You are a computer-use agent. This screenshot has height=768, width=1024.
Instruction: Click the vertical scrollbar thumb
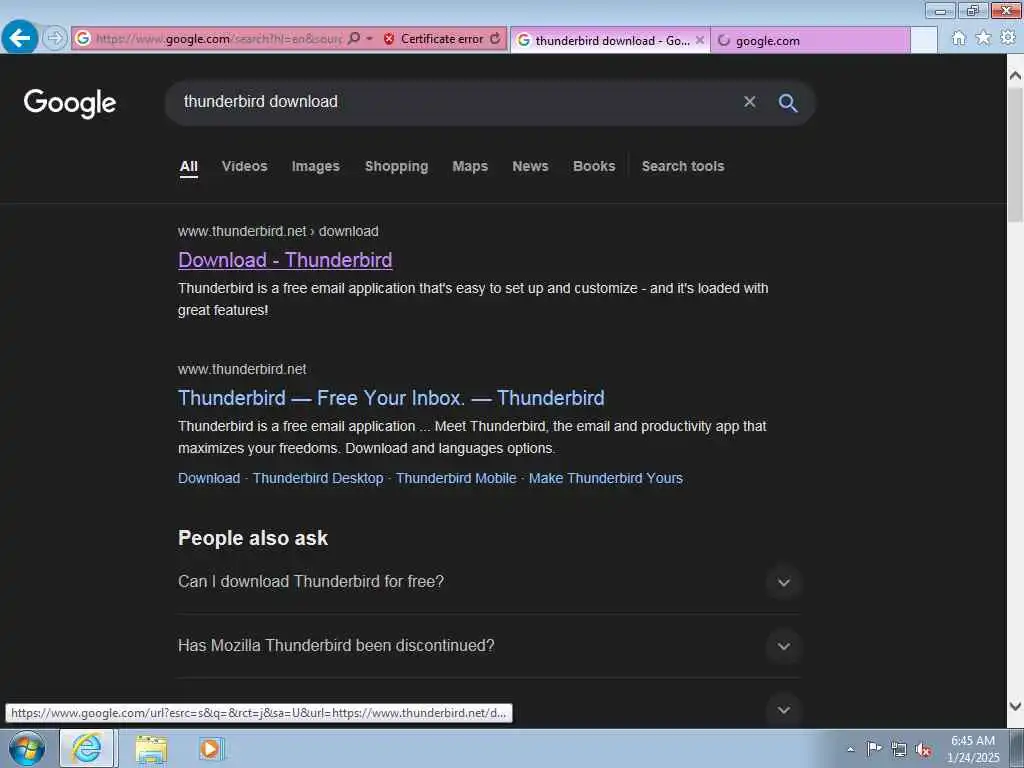click(x=1015, y=155)
